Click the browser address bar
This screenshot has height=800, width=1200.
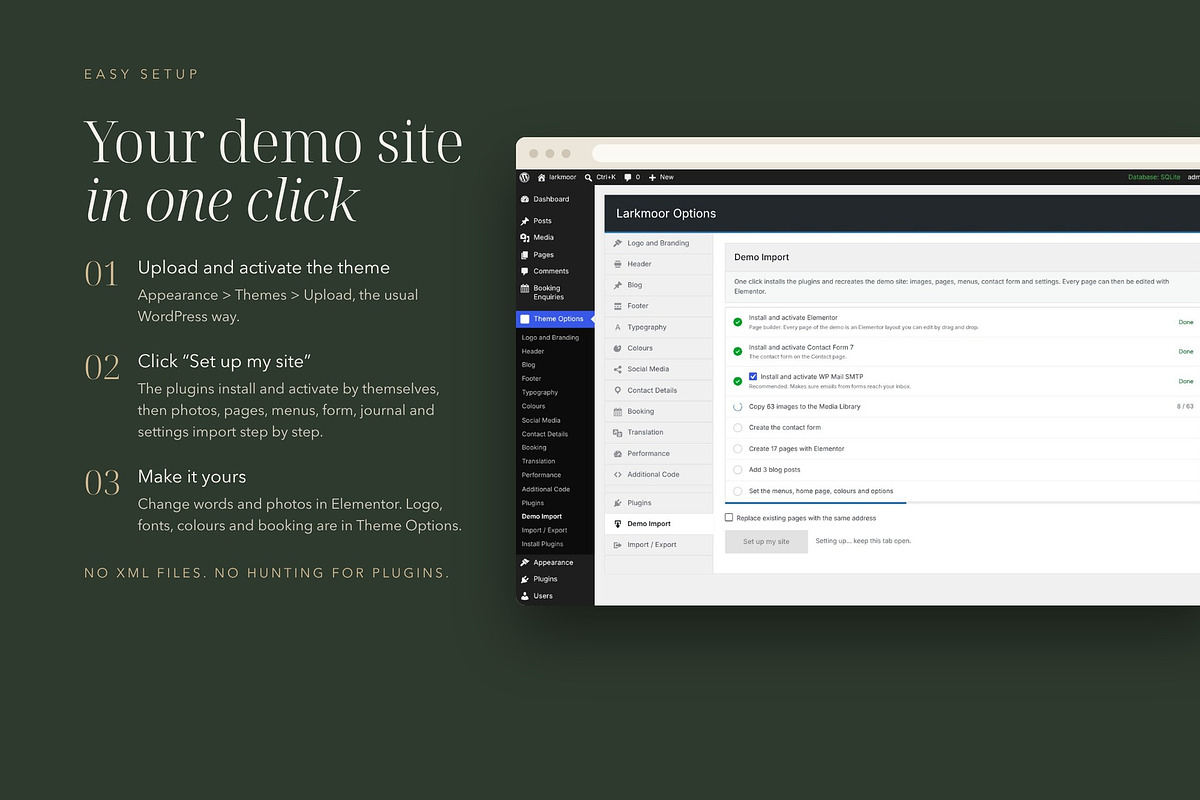point(896,153)
